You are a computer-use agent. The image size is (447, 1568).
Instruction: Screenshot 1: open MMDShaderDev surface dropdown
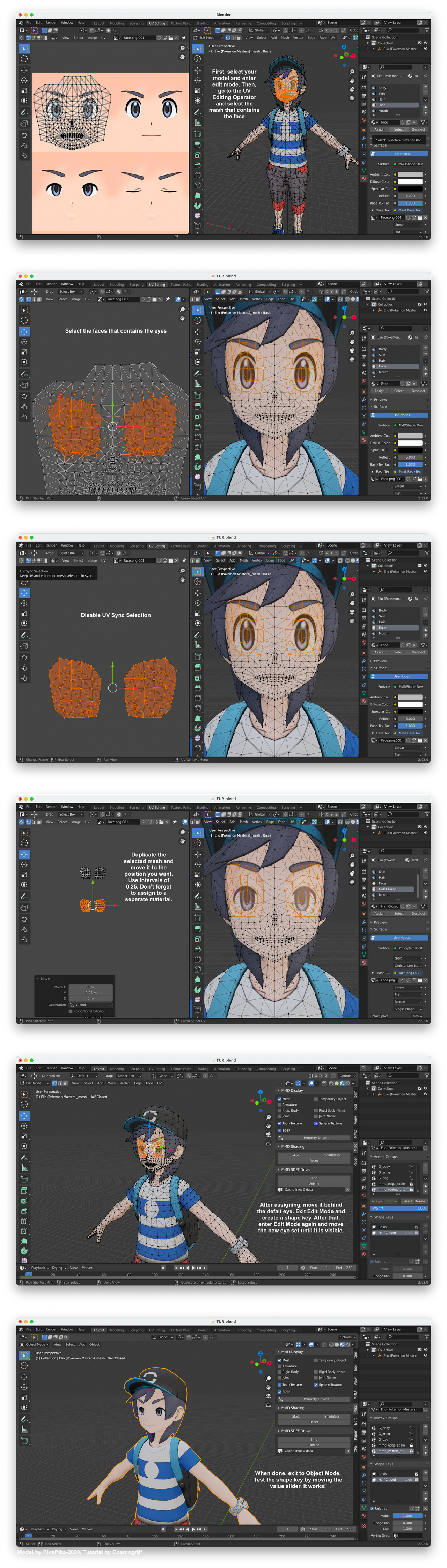408,164
